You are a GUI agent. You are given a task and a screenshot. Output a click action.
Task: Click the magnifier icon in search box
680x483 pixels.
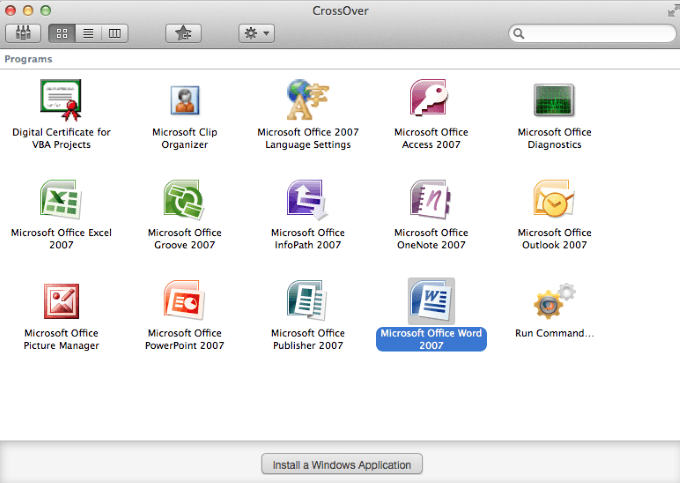pos(519,33)
